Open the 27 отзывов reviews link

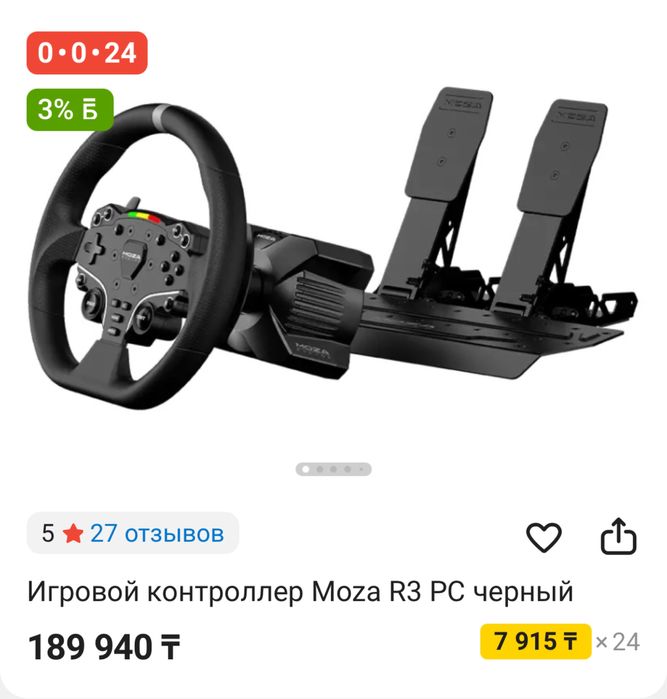click(x=157, y=534)
